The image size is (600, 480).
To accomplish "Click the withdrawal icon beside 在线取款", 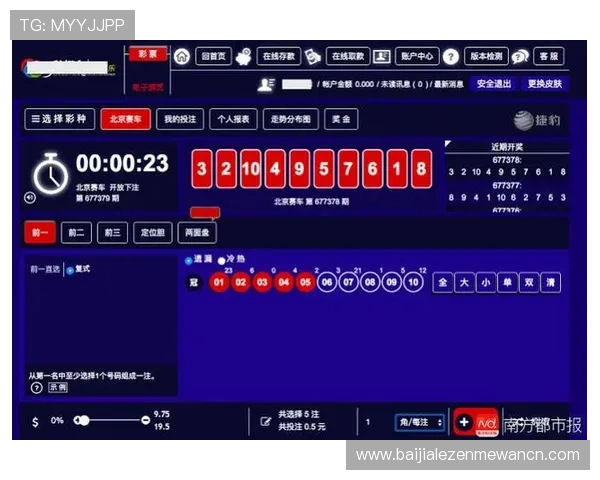I will click(313, 56).
